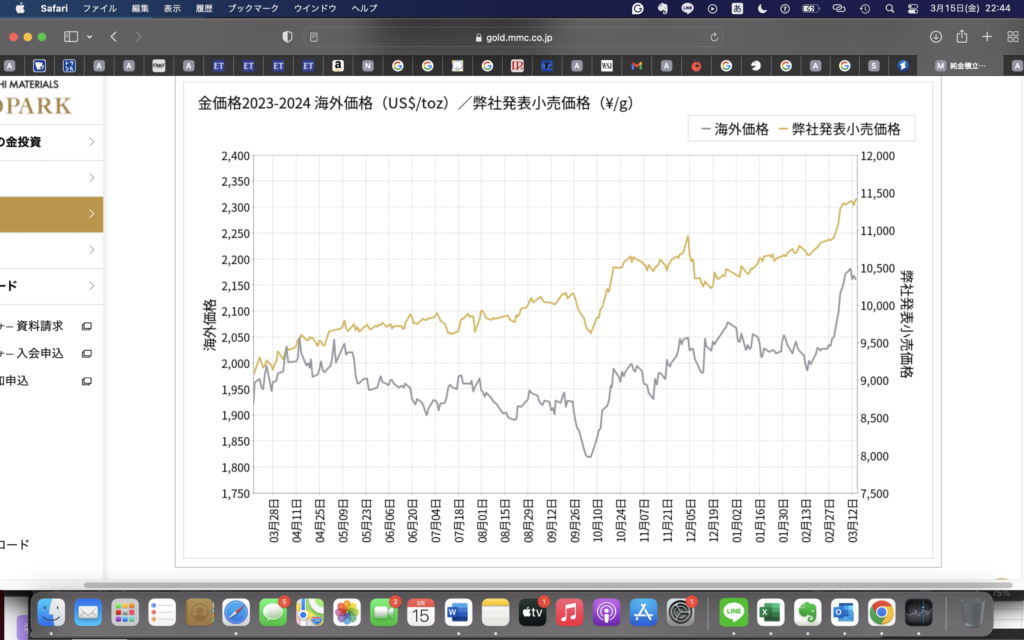Open the 履歴 menu in the menu bar

[x=205, y=8]
